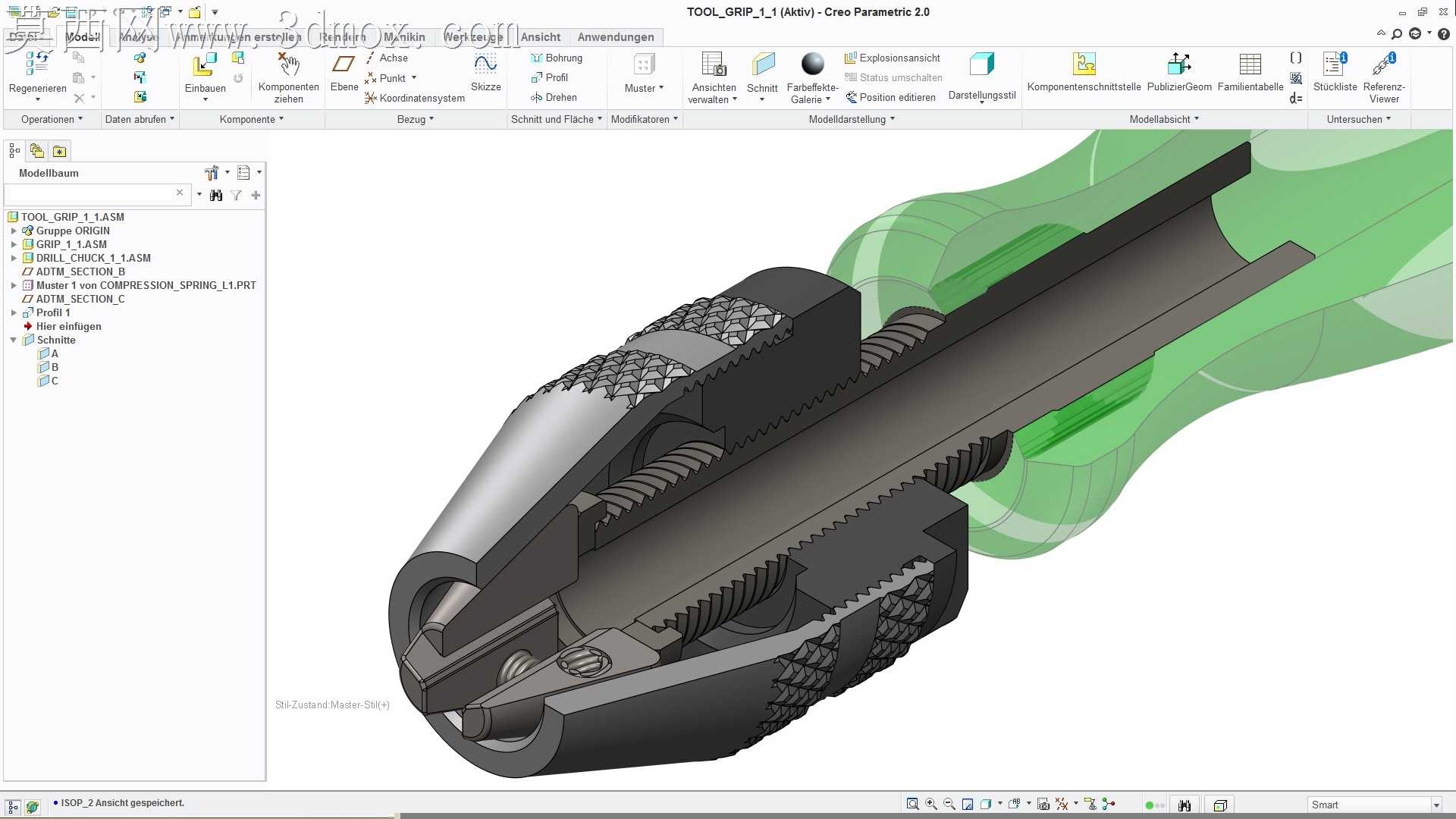Screen dimensions: 1456x819
Task: Collapse the Schnitte tree node
Action: pyautogui.click(x=14, y=340)
